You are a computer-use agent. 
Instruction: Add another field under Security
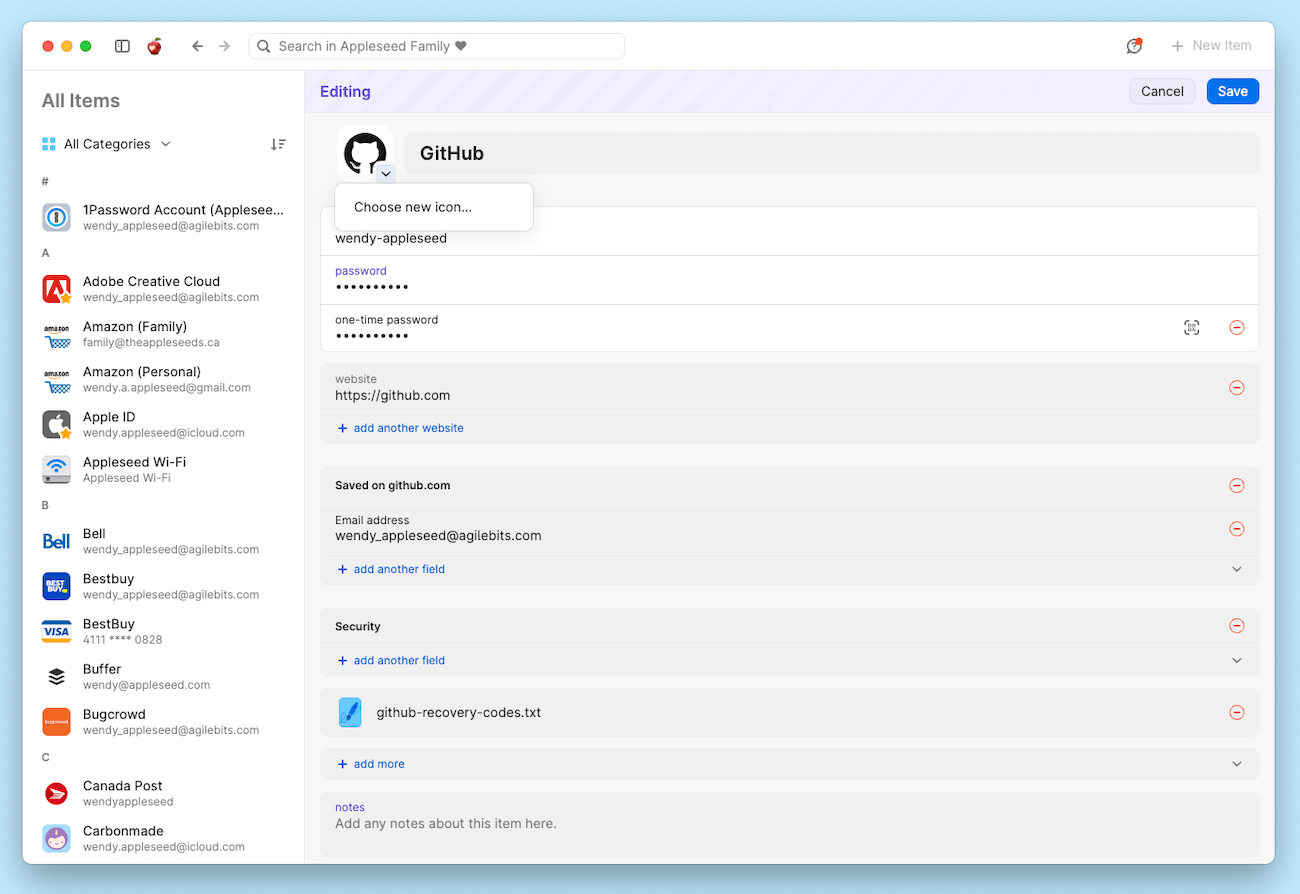pos(391,661)
